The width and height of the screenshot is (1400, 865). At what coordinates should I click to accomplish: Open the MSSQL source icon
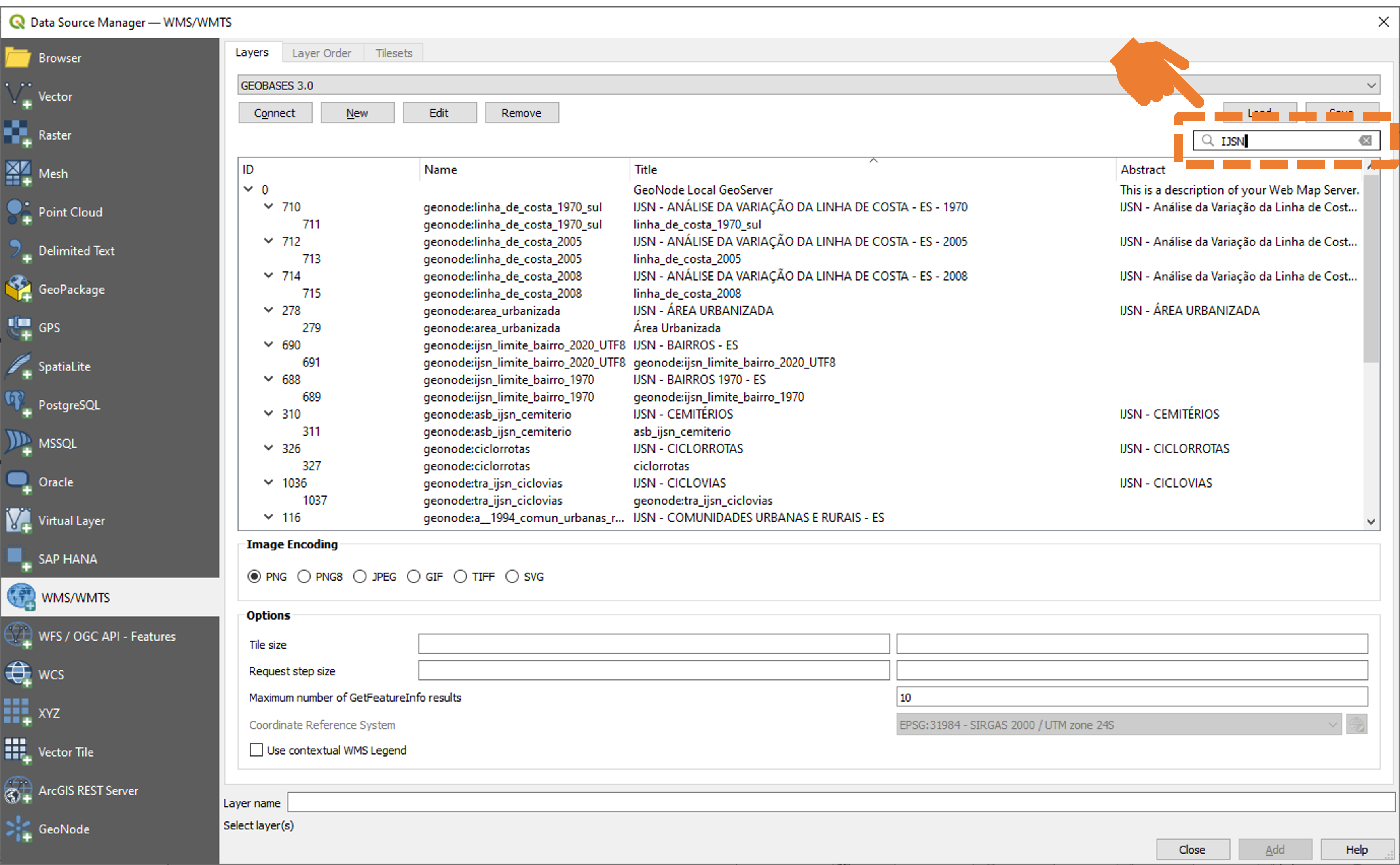pyautogui.click(x=18, y=443)
